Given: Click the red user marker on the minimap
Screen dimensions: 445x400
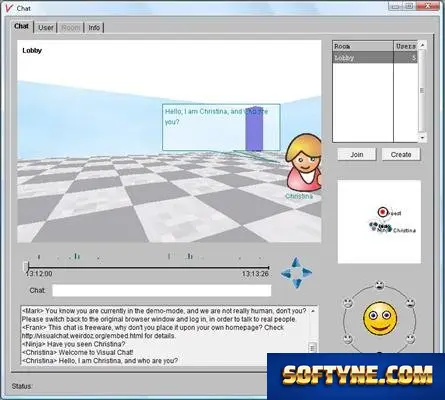Looking at the screenshot, I should [x=383, y=212].
